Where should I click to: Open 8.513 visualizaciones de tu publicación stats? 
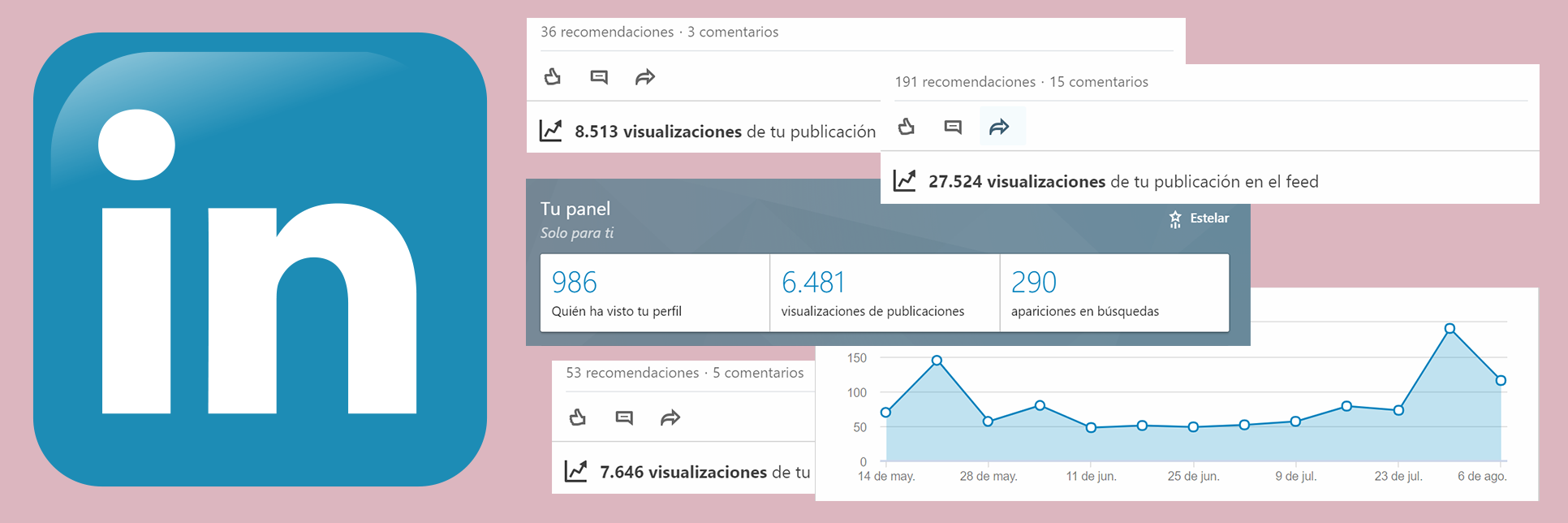[725, 132]
